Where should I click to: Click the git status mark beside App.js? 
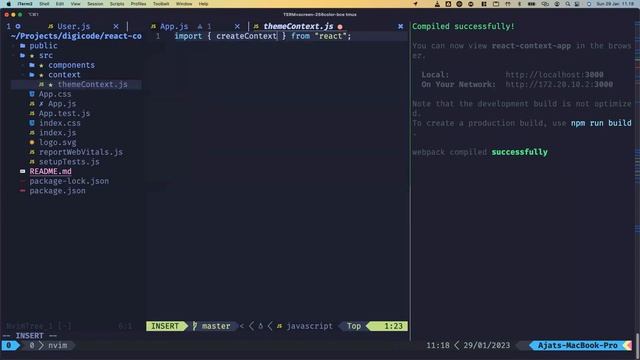point(41,104)
